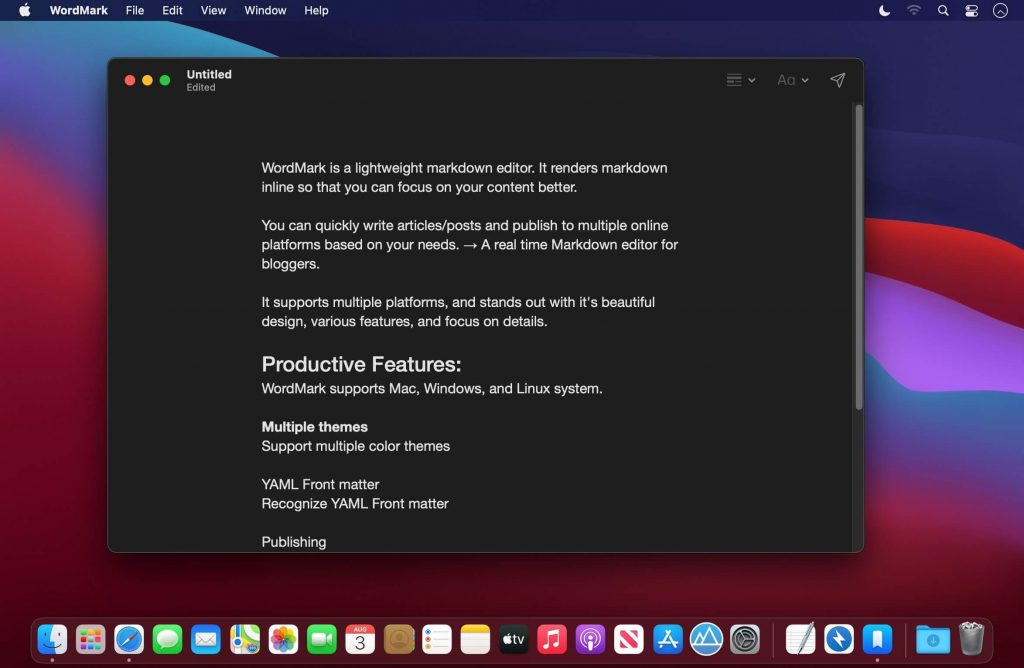Click the Wi-Fi status icon
The height and width of the screenshot is (668, 1024).
(914, 11)
